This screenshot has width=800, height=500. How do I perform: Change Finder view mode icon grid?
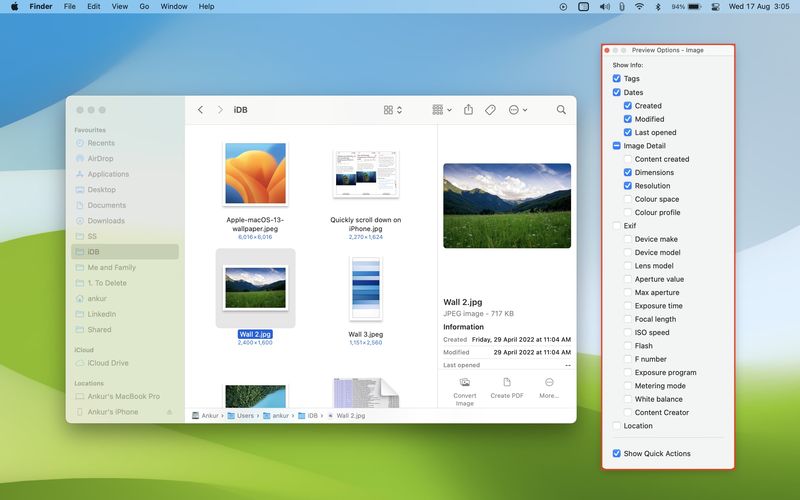393,110
